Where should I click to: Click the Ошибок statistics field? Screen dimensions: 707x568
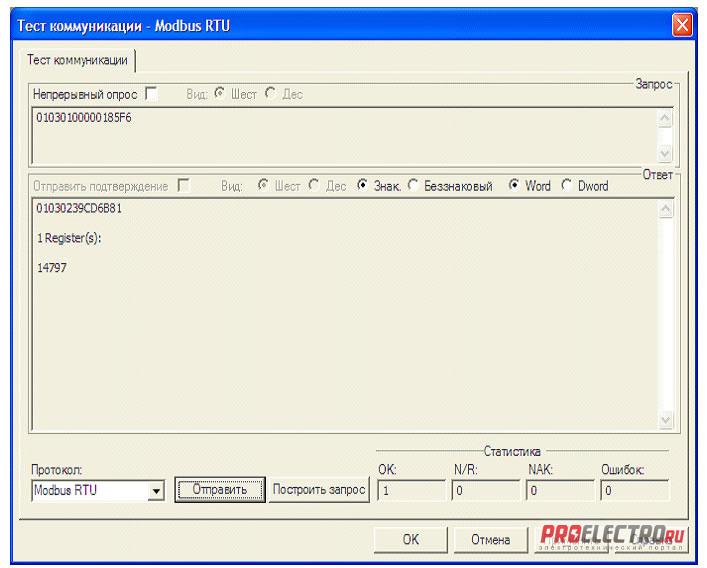[x=634, y=490]
